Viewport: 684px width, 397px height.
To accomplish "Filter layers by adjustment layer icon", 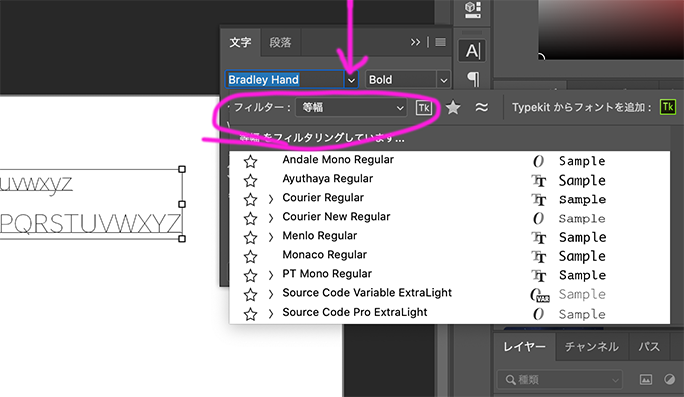I will [x=670, y=380].
